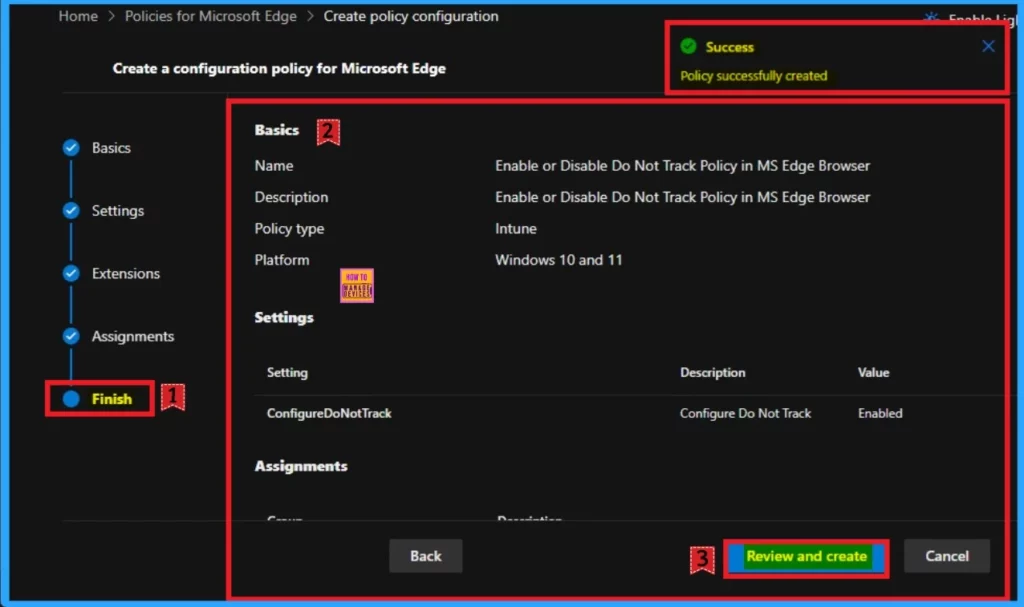Screen dimensions: 1024x607
Task: Select the policy Name value text
Action: click(682, 166)
